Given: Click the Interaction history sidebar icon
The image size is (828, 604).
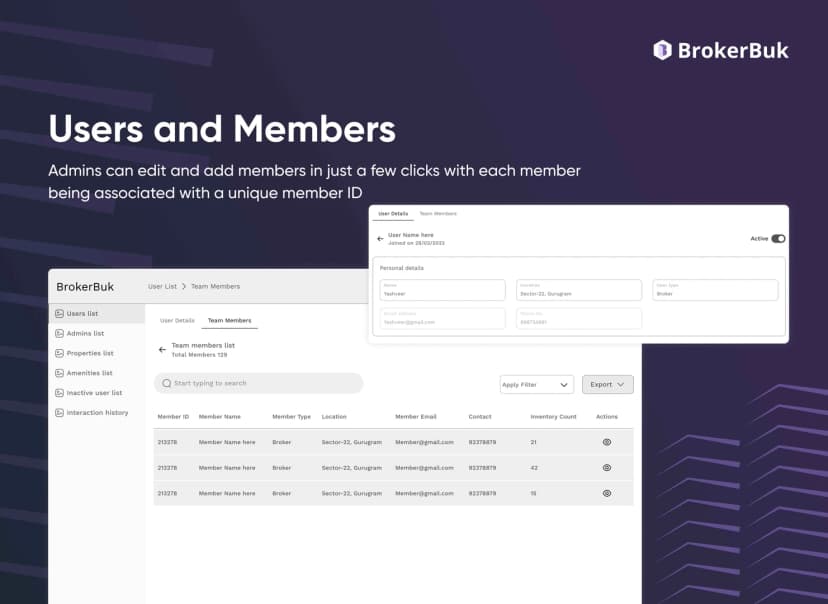Looking at the screenshot, I should point(60,413).
